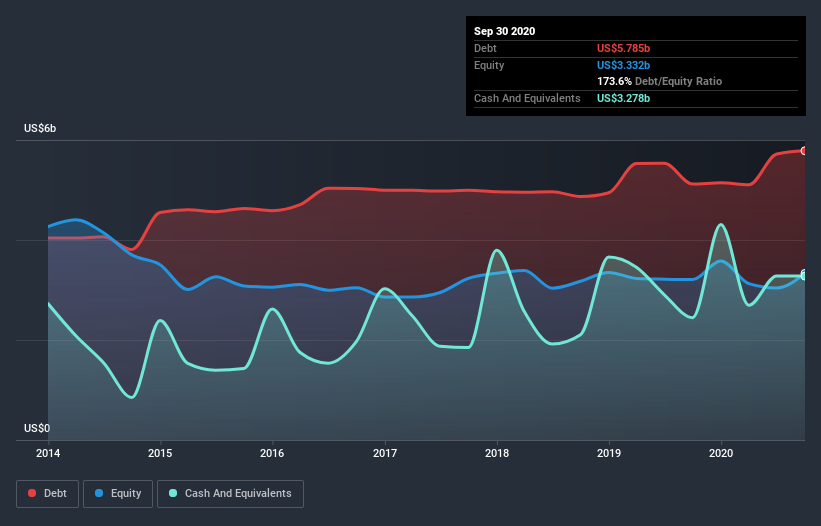This screenshot has width=821, height=526.
Task: Select the Sep 30 2020 tooltip date
Action: point(505,31)
